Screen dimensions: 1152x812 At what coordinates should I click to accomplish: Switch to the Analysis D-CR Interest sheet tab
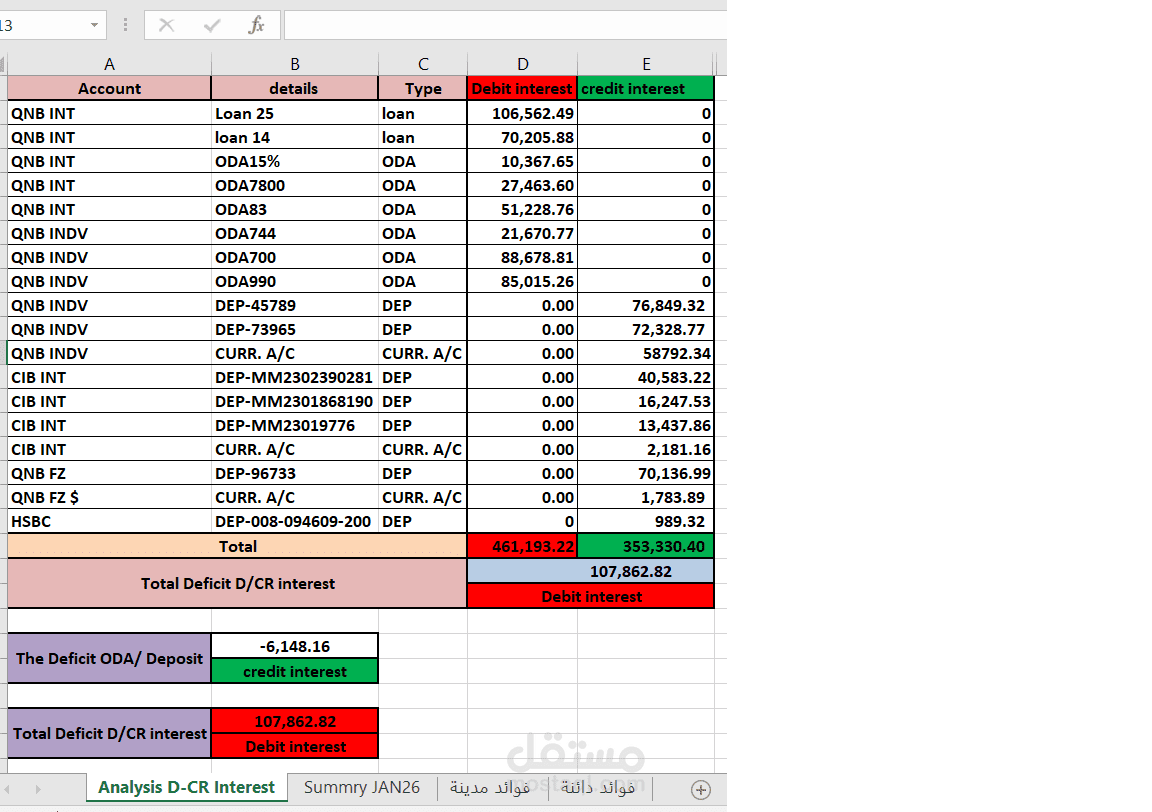click(x=187, y=787)
